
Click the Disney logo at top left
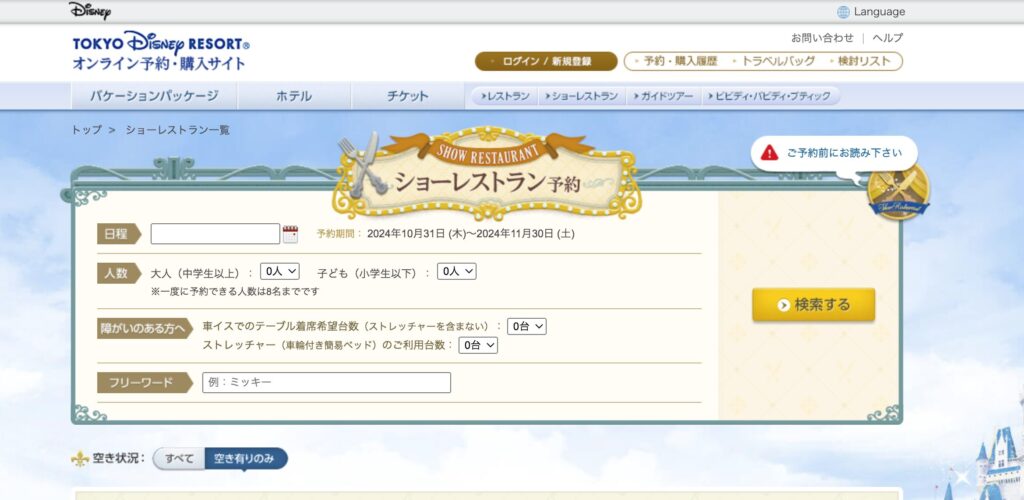coord(90,11)
